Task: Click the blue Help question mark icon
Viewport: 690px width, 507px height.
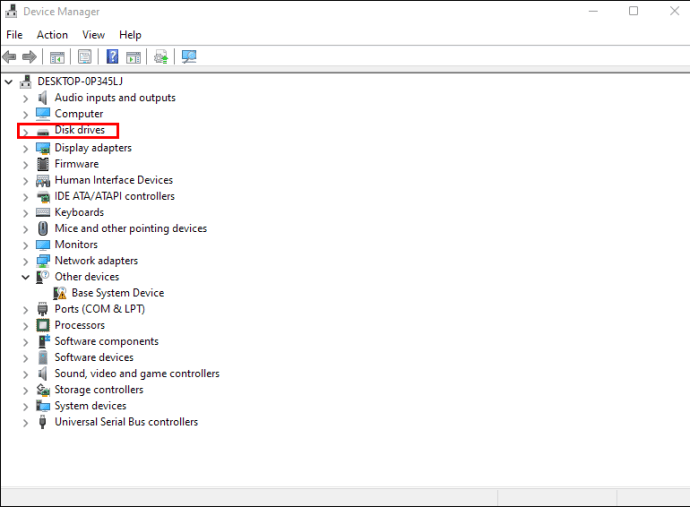Action: 113,56
